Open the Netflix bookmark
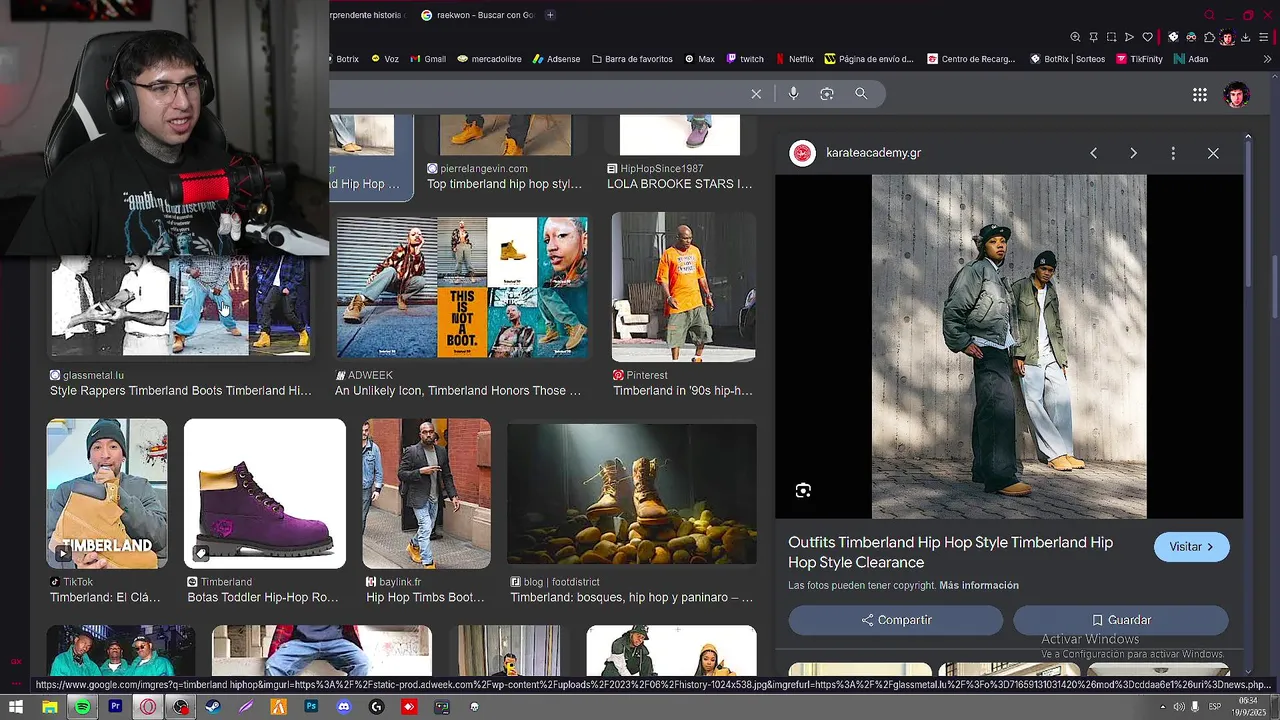The height and width of the screenshot is (720, 1280). tap(794, 59)
